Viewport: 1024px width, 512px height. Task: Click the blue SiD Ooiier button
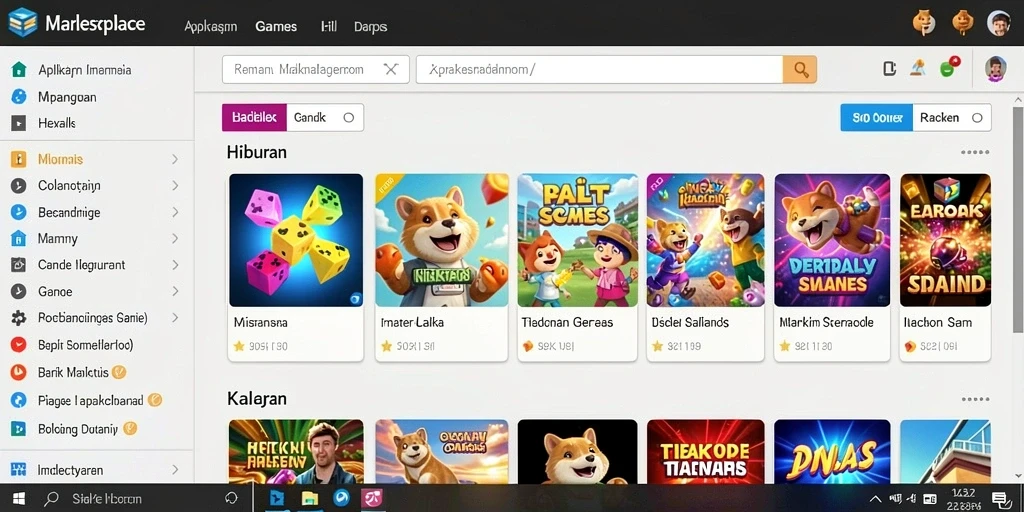coord(876,118)
